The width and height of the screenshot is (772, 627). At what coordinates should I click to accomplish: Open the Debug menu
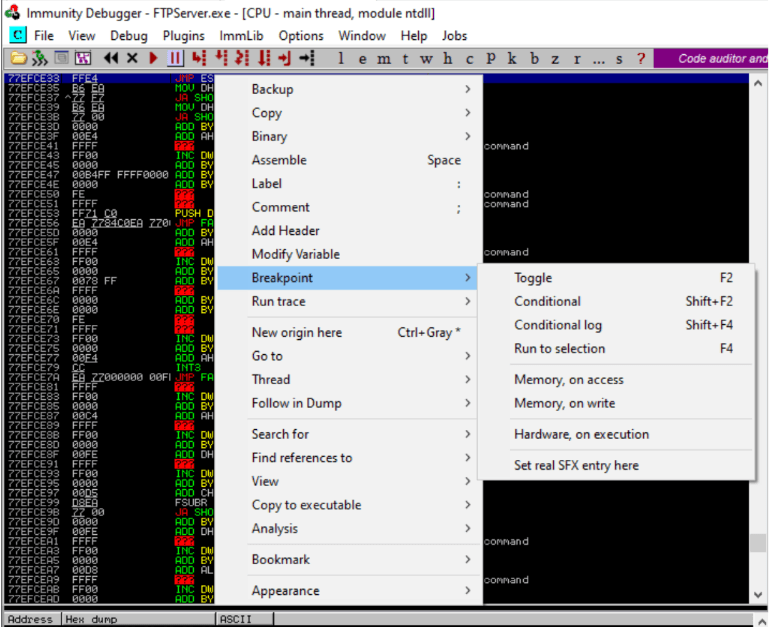point(129,35)
